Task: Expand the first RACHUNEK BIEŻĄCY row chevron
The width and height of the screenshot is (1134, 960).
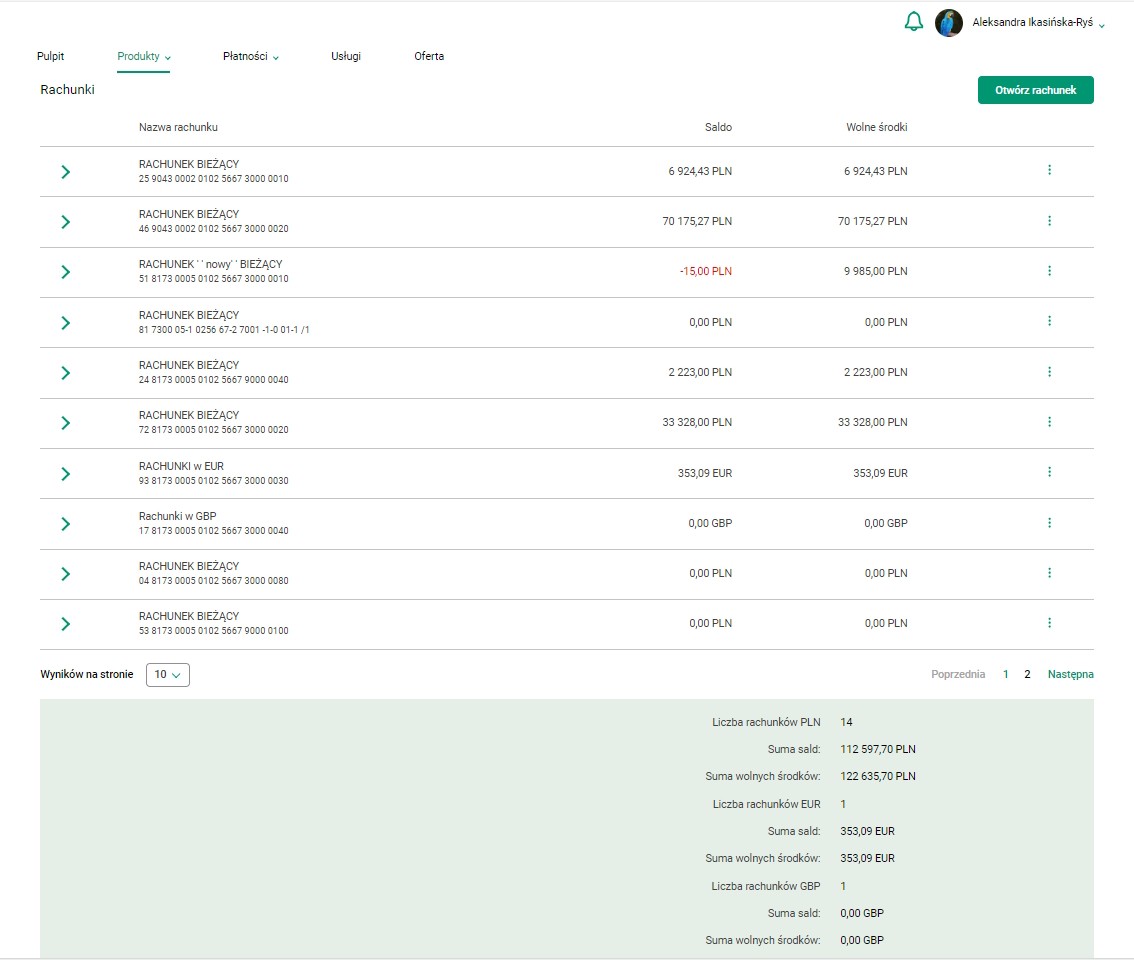Action: click(x=65, y=172)
